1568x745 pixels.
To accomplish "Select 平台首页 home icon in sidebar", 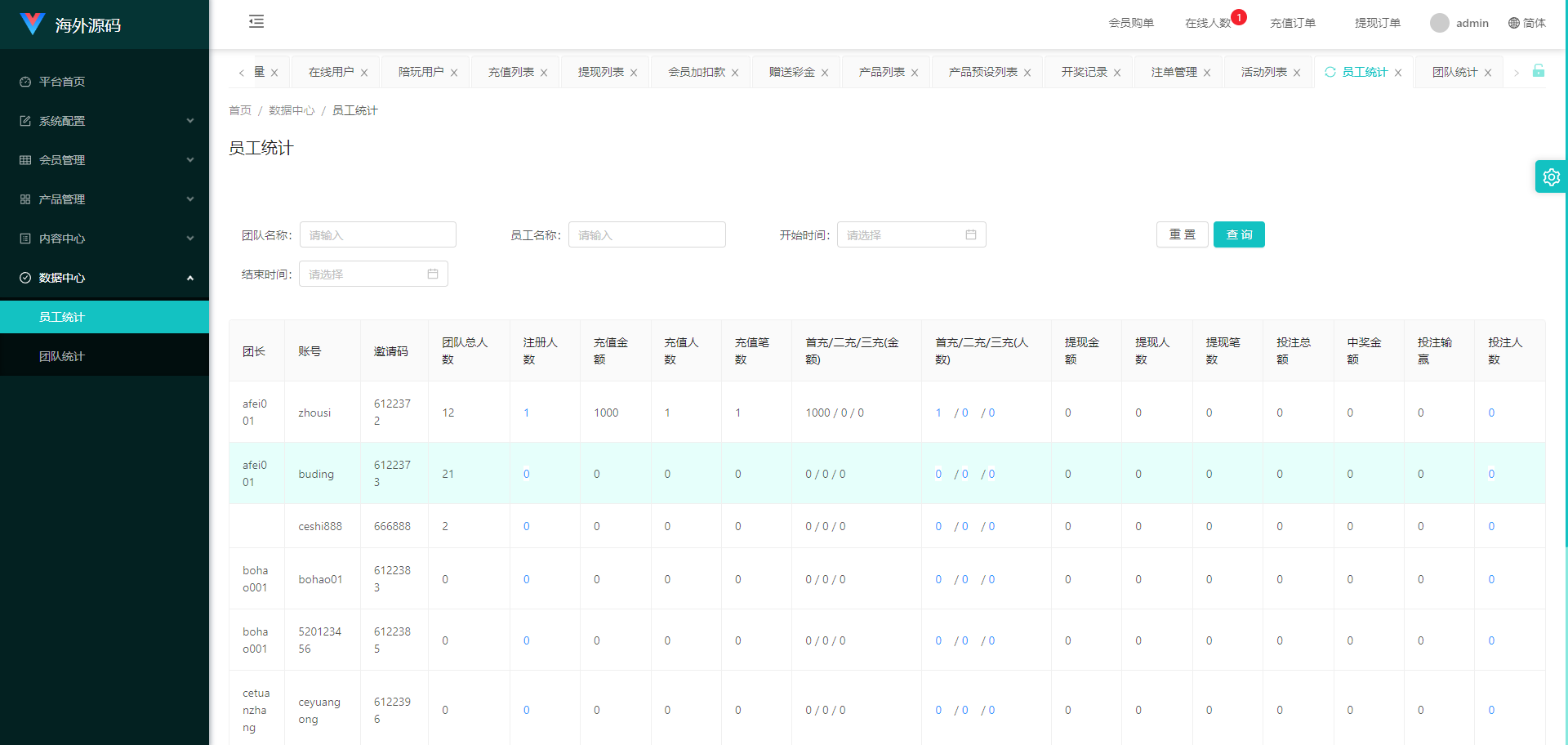I will [x=24, y=82].
